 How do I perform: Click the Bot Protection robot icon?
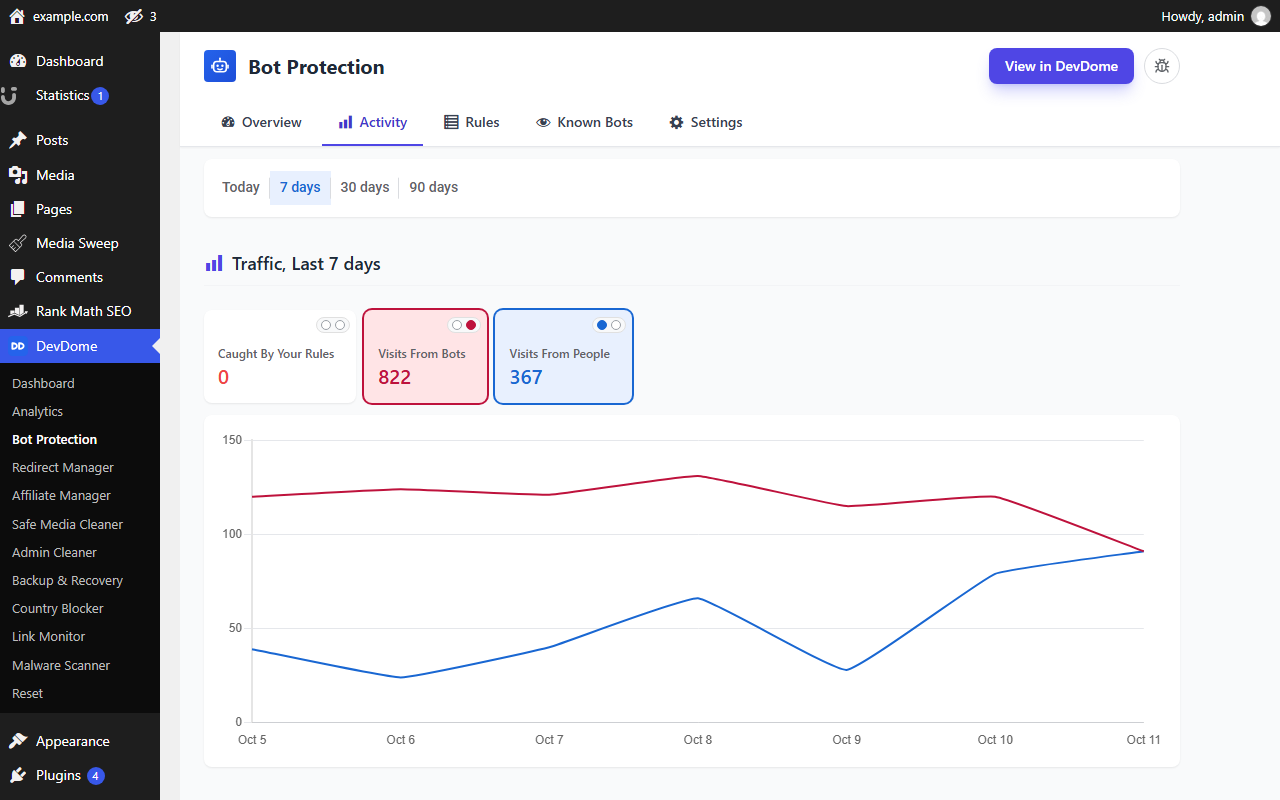click(x=220, y=66)
